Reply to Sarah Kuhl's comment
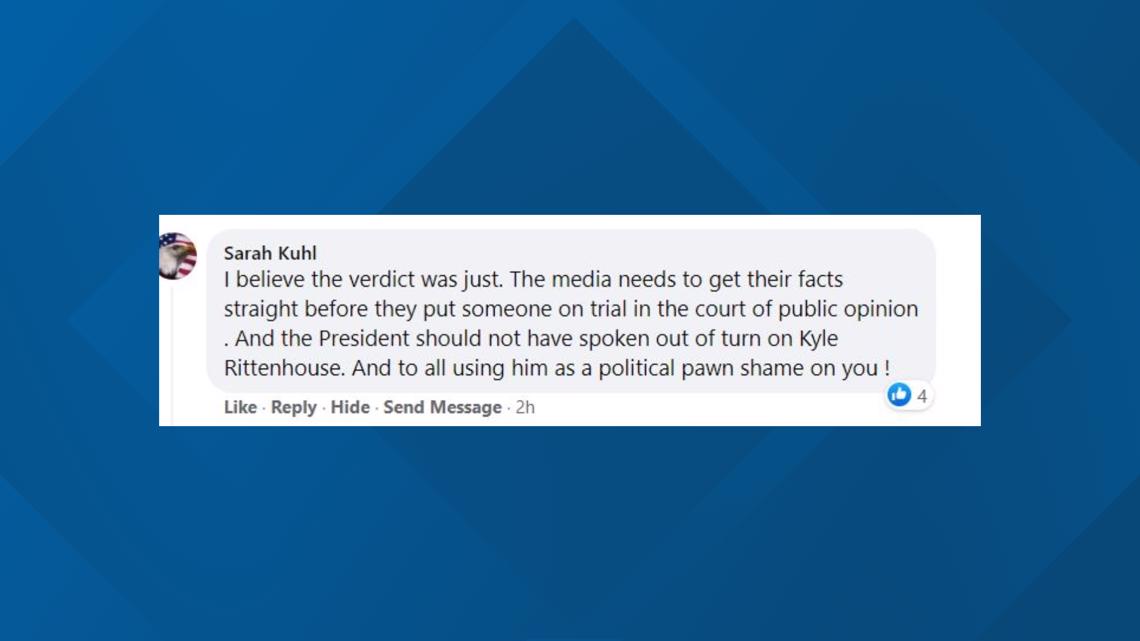The height and width of the screenshot is (641, 1140). (293, 407)
